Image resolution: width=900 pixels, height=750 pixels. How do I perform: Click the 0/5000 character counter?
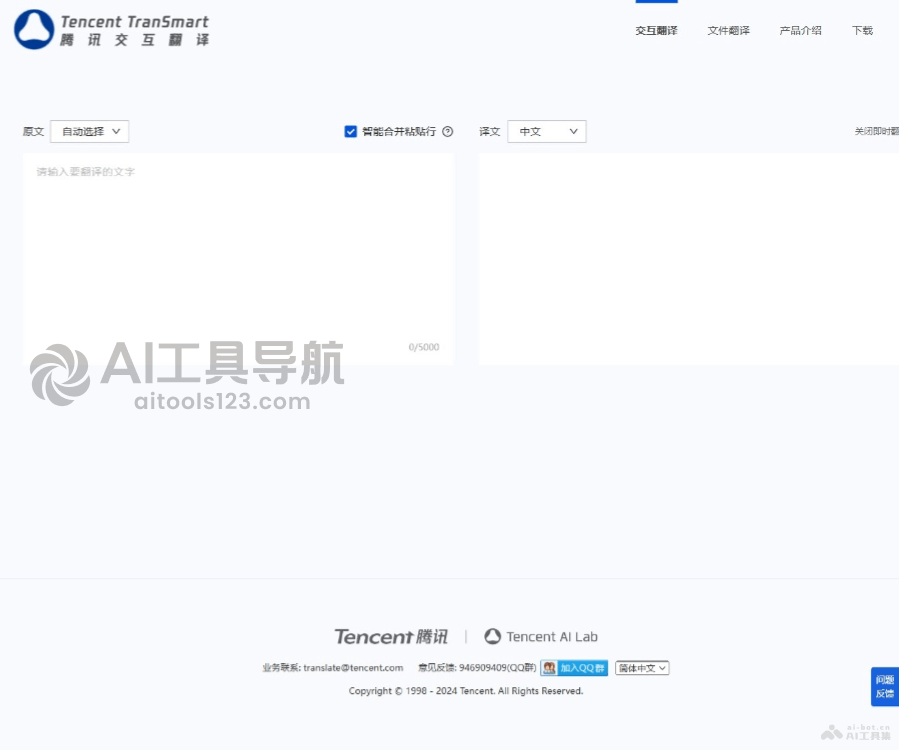click(424, 347)
